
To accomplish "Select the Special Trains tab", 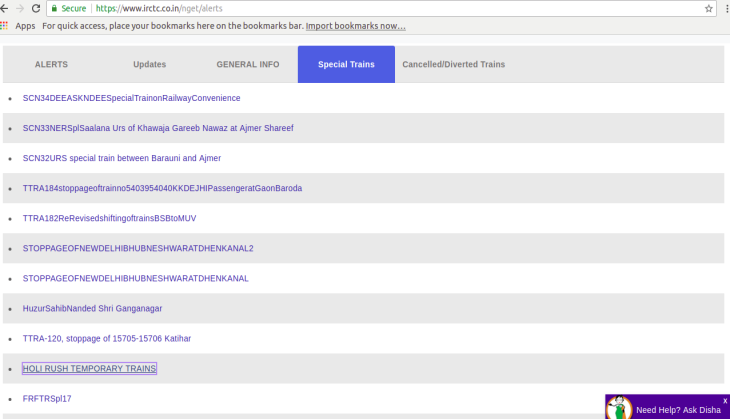I will click(x=346, y=64).
